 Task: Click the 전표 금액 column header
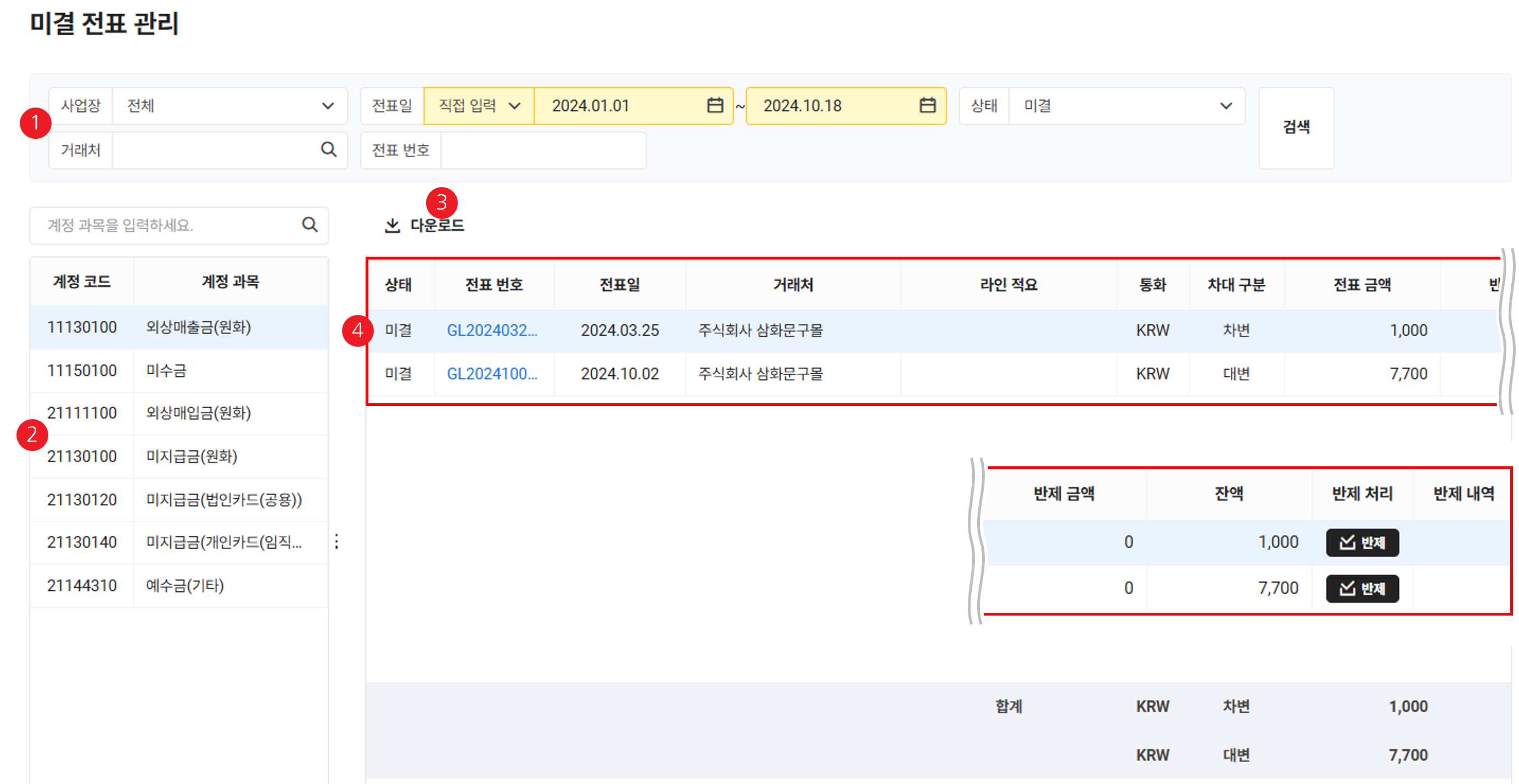[x=1361, y=285]
